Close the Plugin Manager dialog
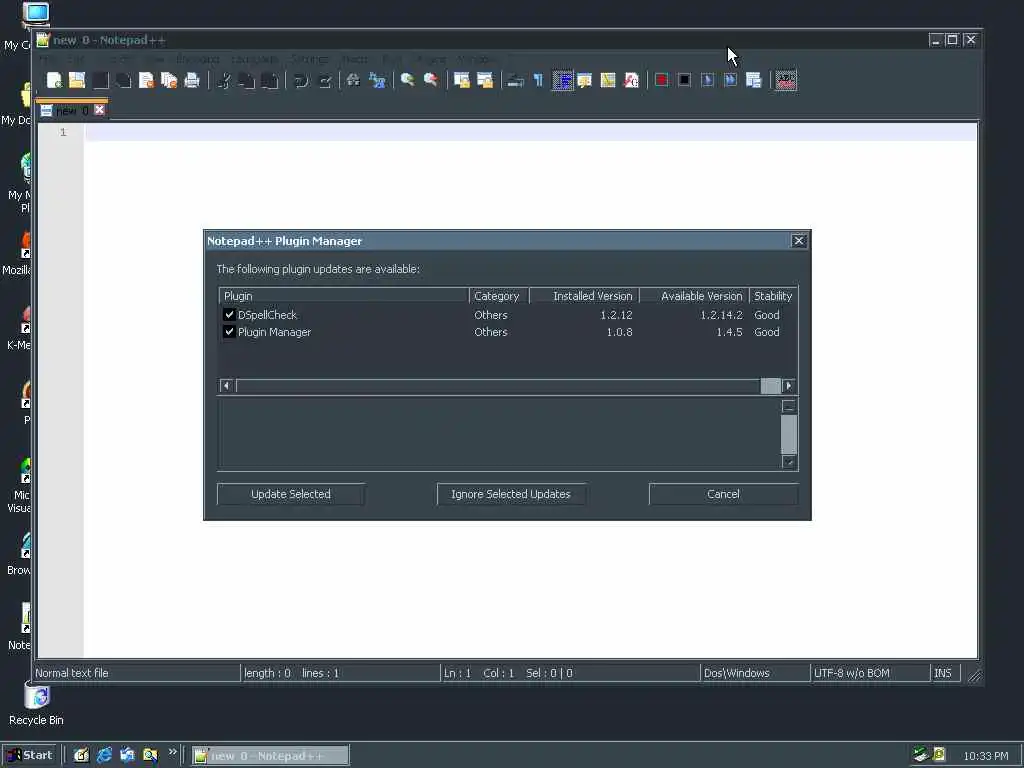The image size is (1024, 768). pos(799,241)
